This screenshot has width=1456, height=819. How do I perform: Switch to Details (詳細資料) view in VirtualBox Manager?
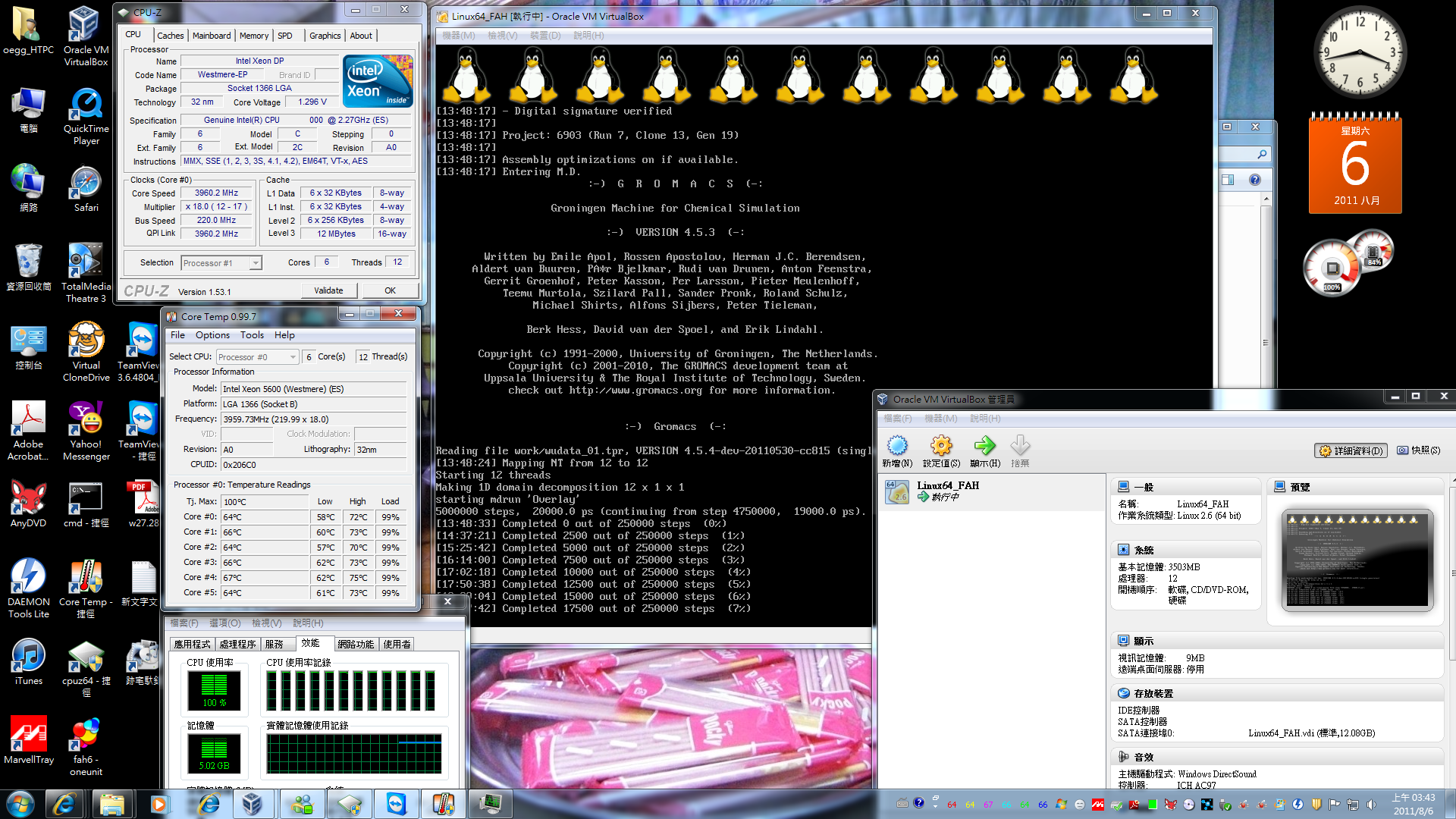1351,450
